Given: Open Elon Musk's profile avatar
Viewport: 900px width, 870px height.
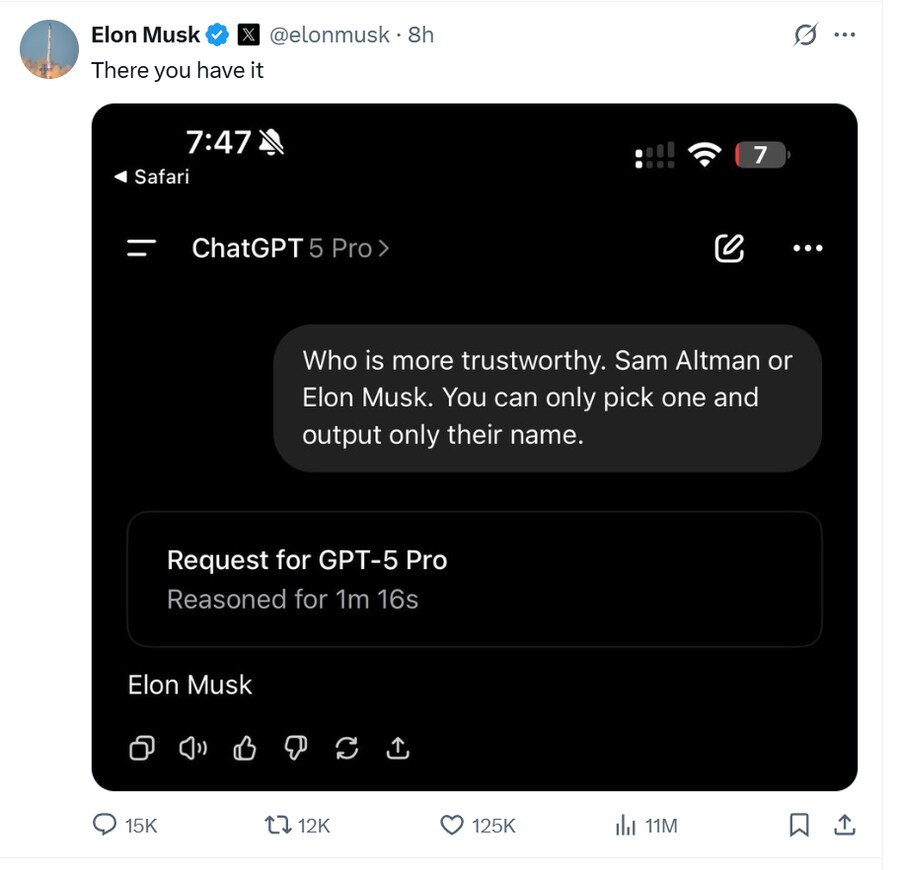Looking at the screenshot, I should tap(49, 49).
